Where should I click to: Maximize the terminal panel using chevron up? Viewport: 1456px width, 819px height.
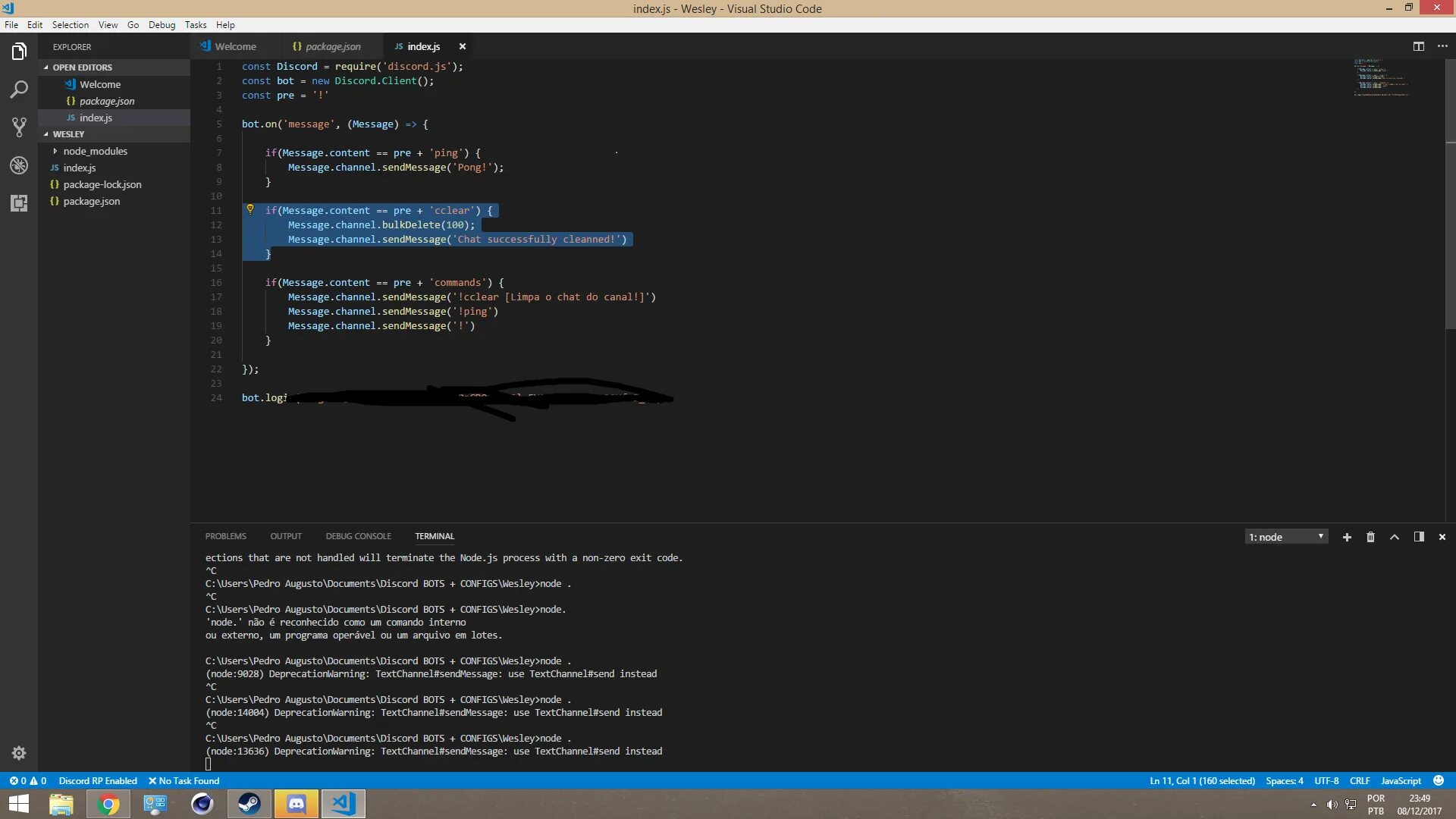(1394, 537)
